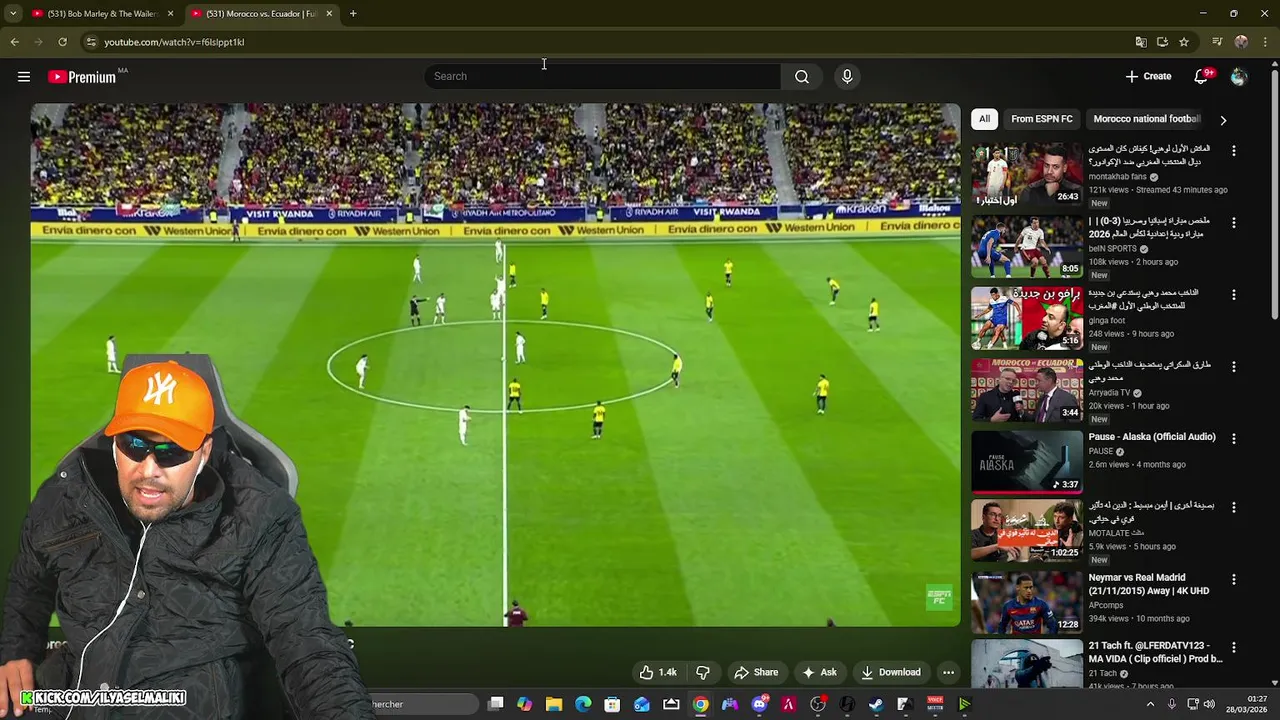Click the ESPN FC watermark on video
Screen dimensions: 1280x720
pyautogui.click(x=939, y=598)
